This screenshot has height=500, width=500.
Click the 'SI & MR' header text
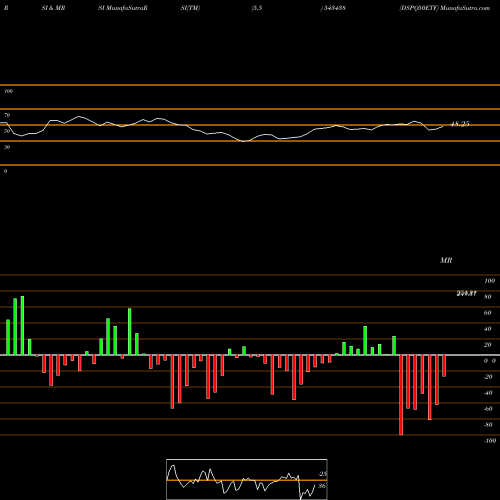pos(53,8)
